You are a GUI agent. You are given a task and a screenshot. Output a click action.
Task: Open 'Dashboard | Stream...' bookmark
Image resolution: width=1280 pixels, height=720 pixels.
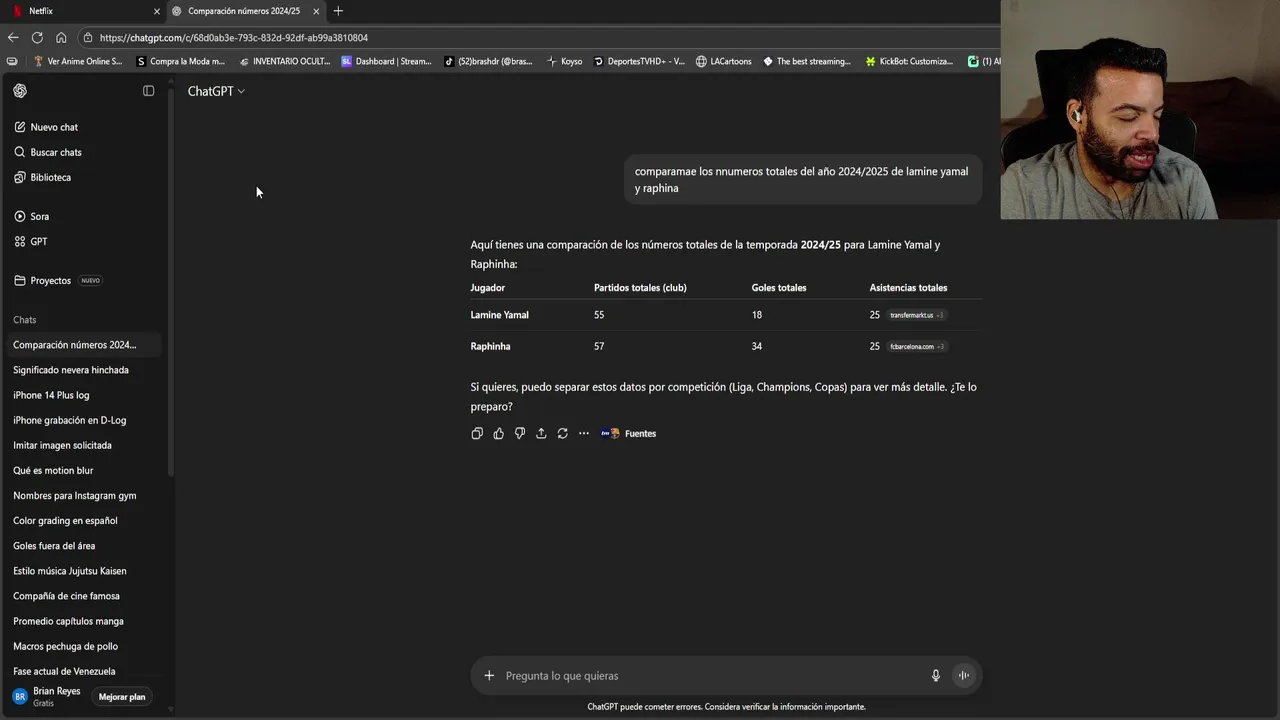(x=387, y=61)
